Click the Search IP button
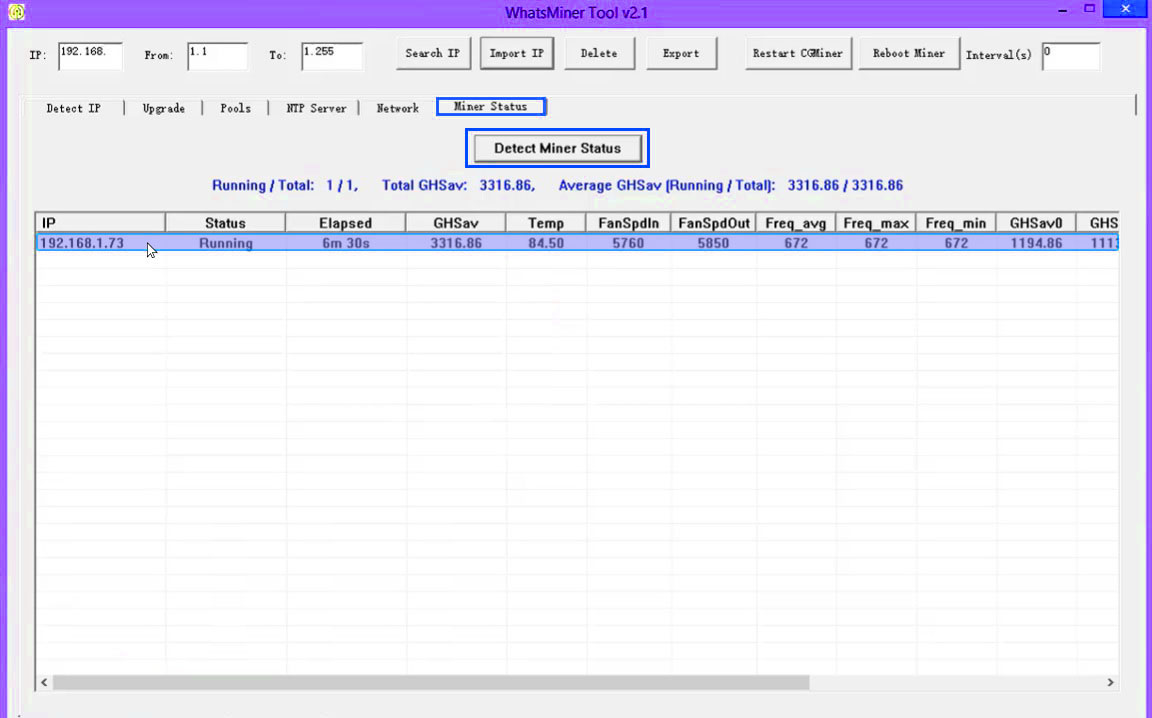 [433, 54]
